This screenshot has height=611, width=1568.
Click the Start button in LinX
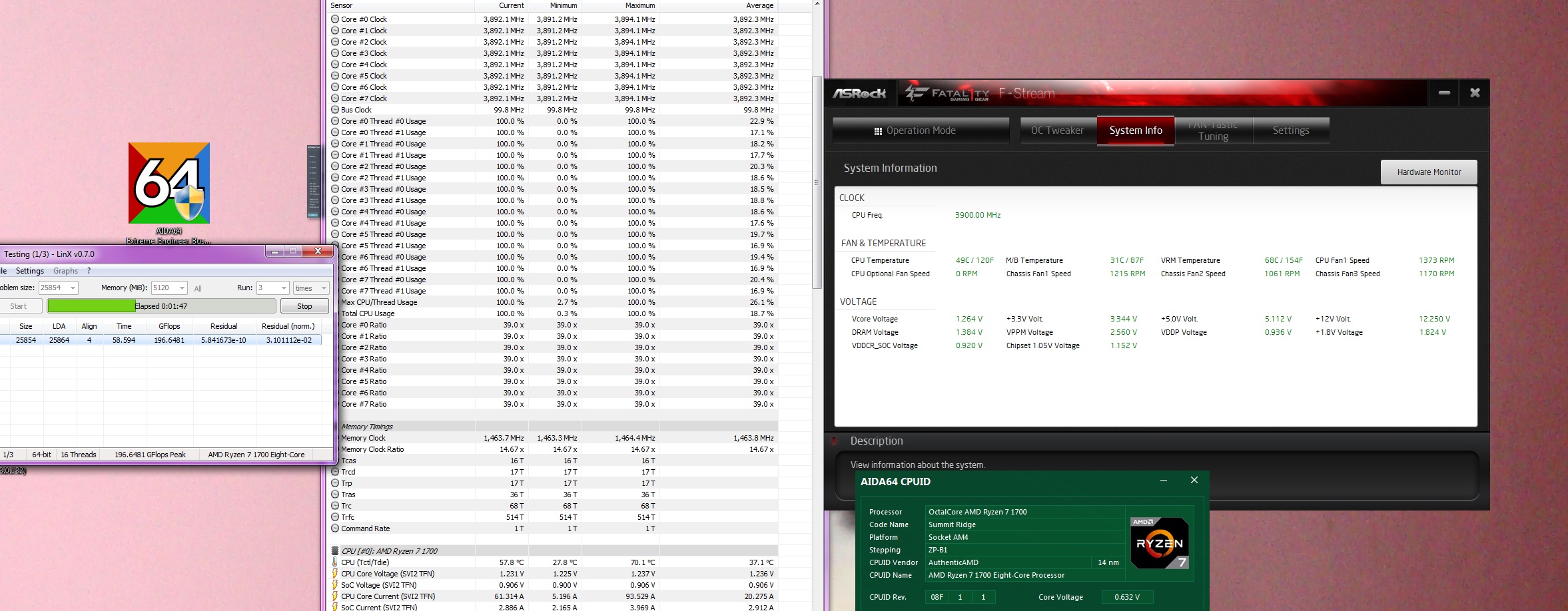pos(19,306)
